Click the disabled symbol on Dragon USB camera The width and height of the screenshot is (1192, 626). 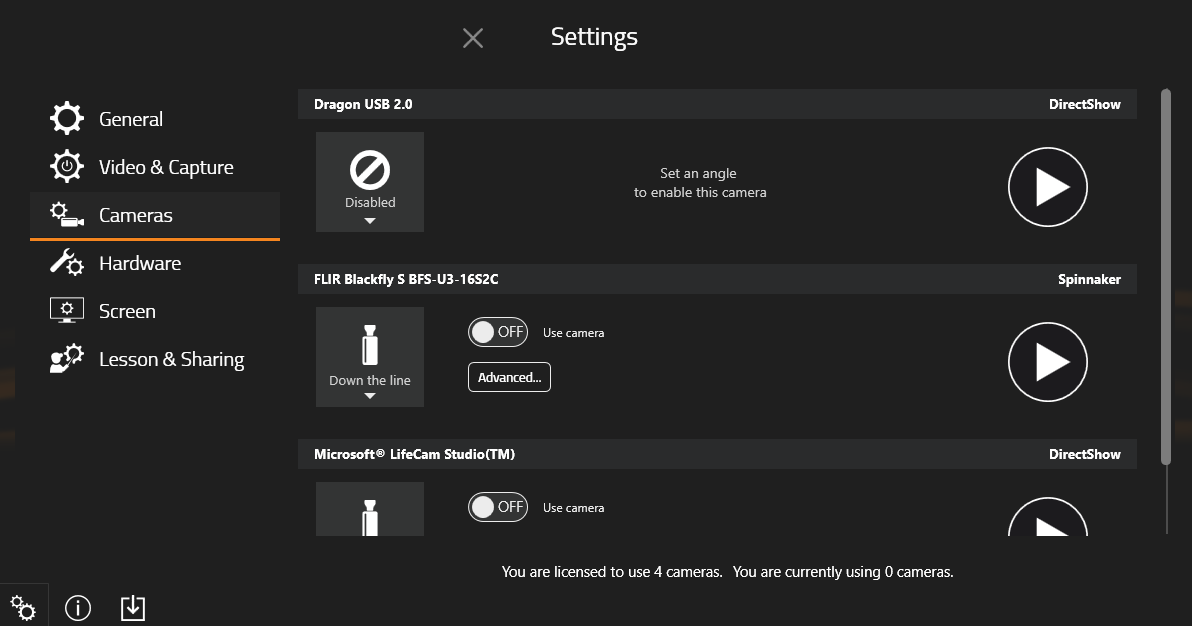[x=369, y=170]
